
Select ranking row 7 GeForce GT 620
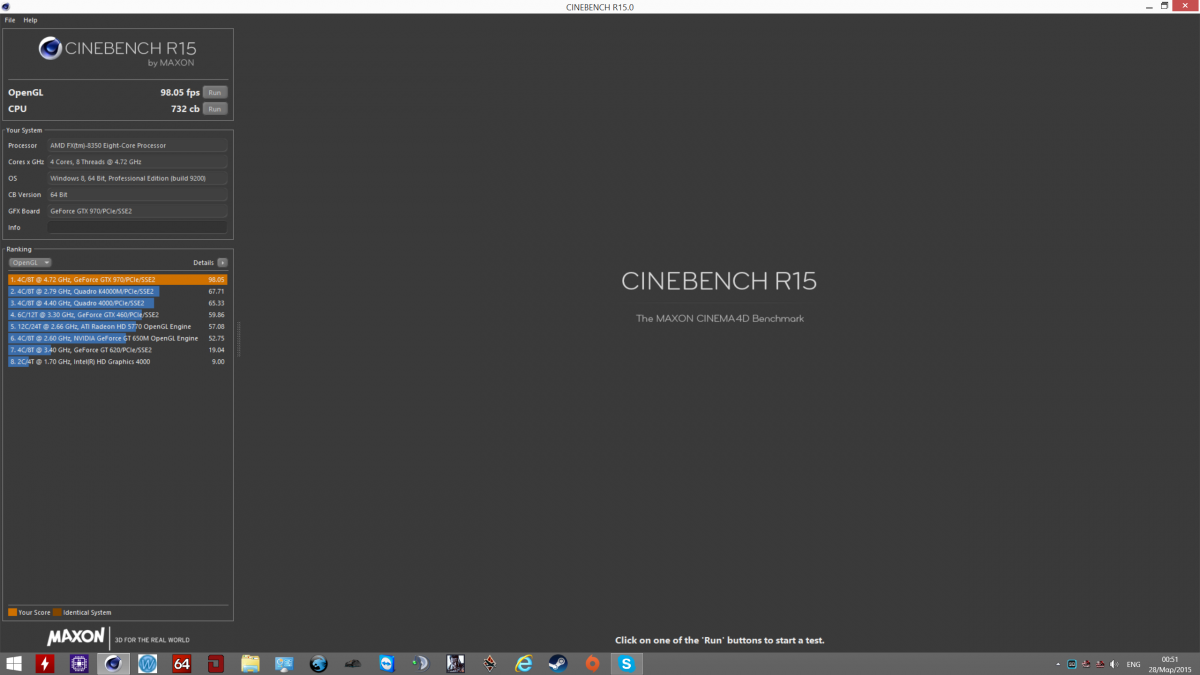coord(117,350)
